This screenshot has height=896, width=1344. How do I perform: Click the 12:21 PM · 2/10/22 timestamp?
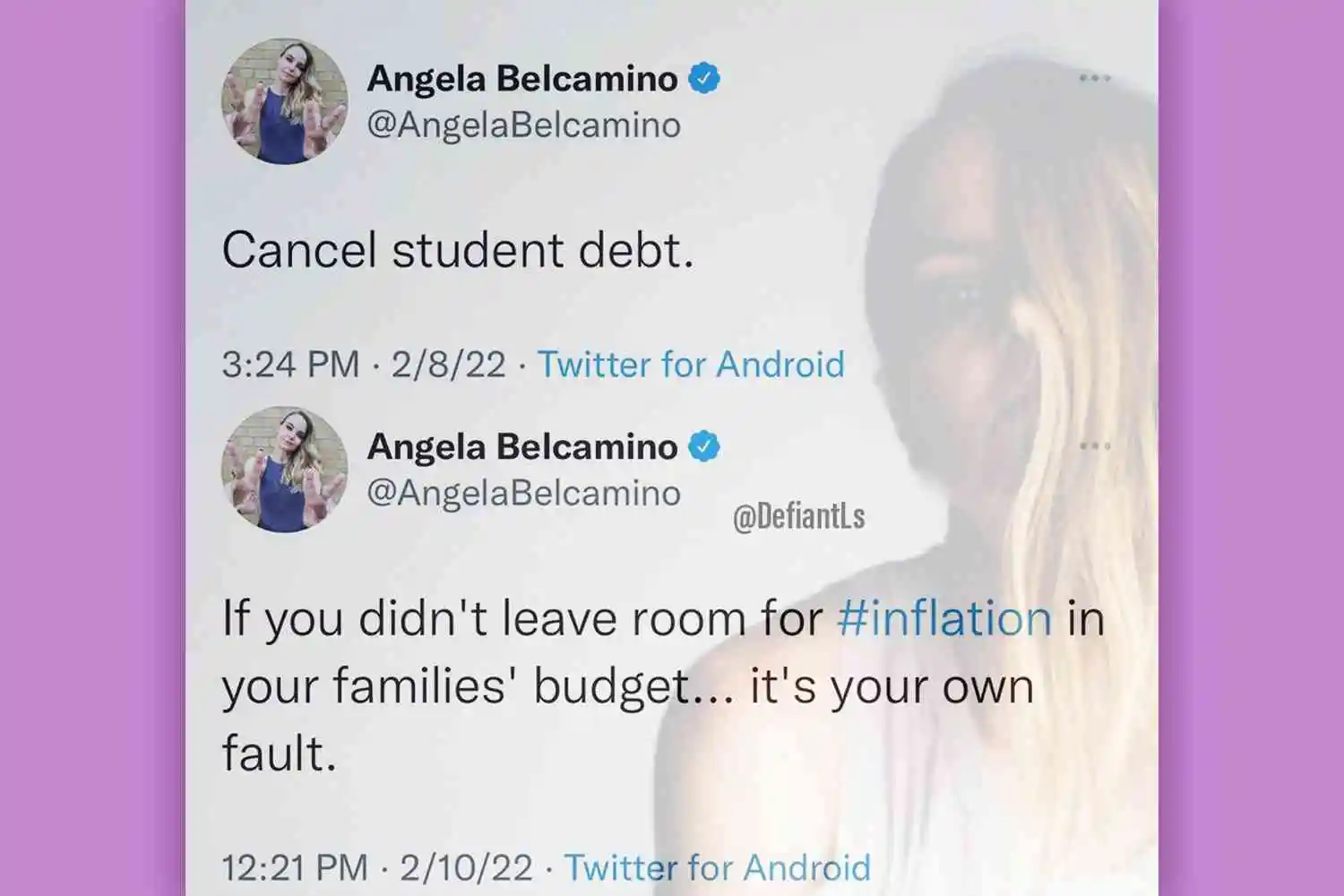tap(376, 867)
